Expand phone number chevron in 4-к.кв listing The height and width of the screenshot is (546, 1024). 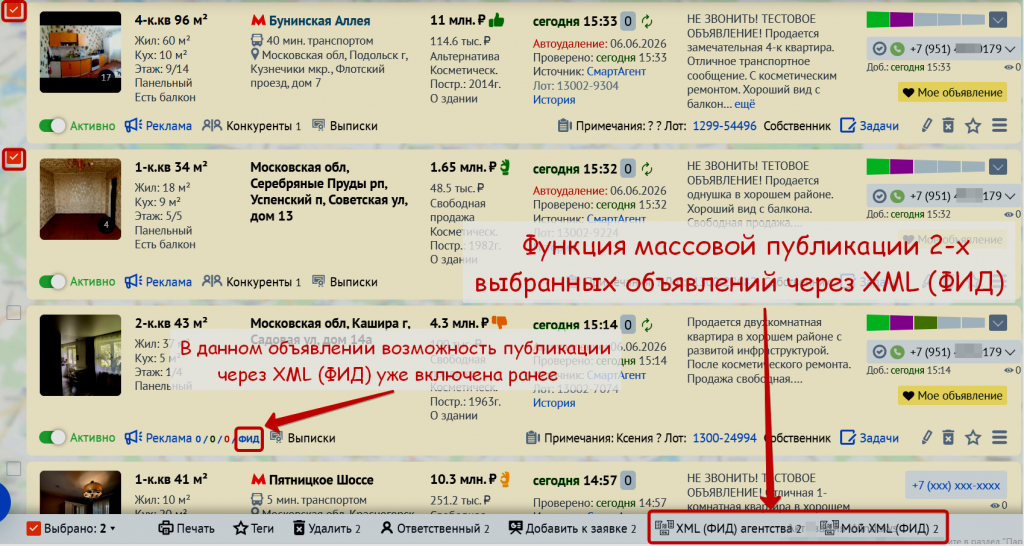(1011, 49)
